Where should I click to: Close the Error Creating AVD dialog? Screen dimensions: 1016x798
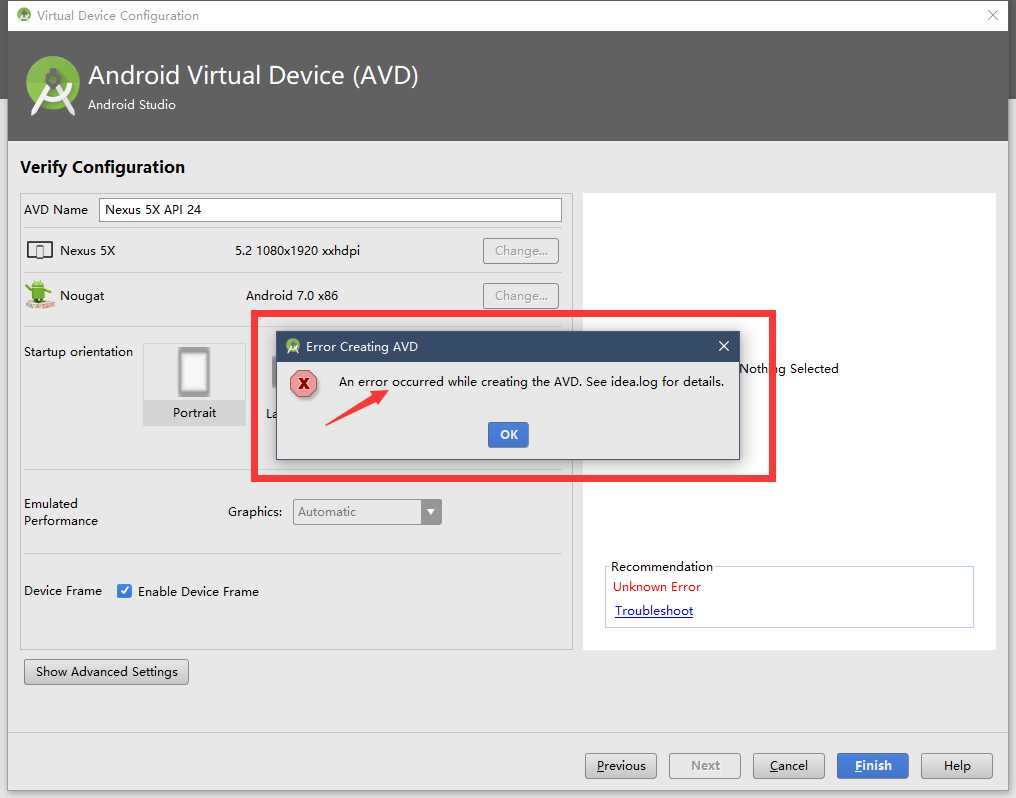[724, 347]
